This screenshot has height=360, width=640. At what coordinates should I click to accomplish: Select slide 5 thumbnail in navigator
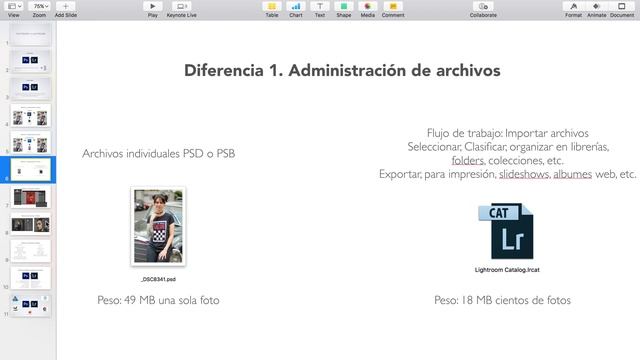31,142
